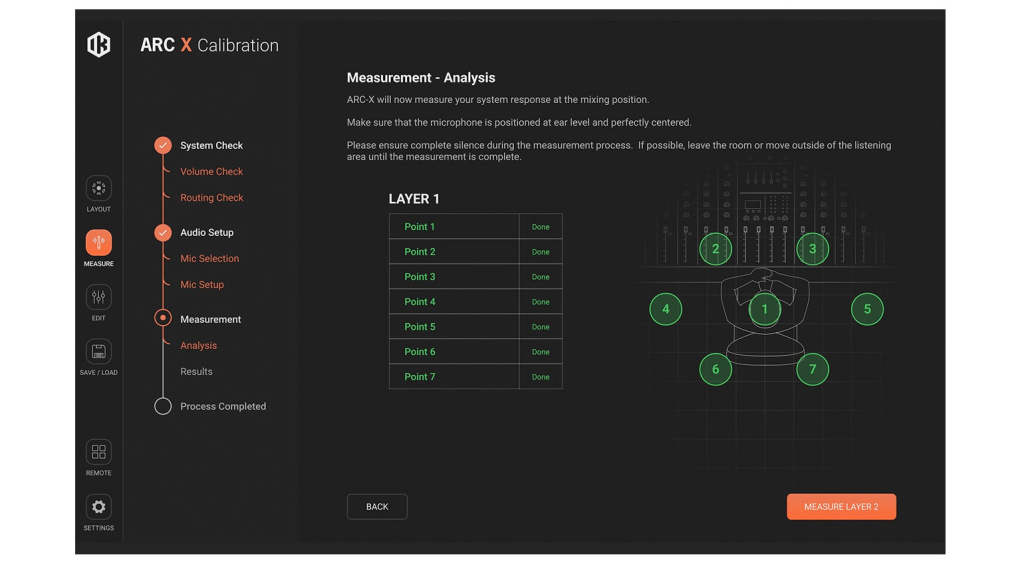Open the Edit sliders icon

point(99,297)
